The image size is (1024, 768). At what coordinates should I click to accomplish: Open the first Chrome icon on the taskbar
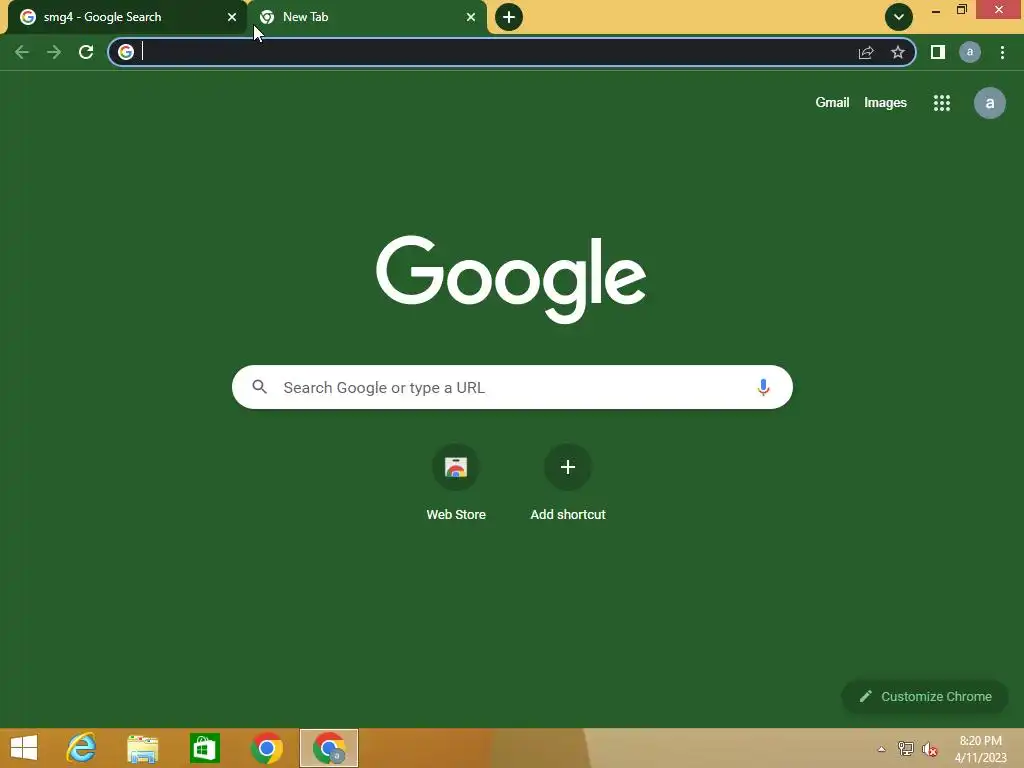point(266,748)
